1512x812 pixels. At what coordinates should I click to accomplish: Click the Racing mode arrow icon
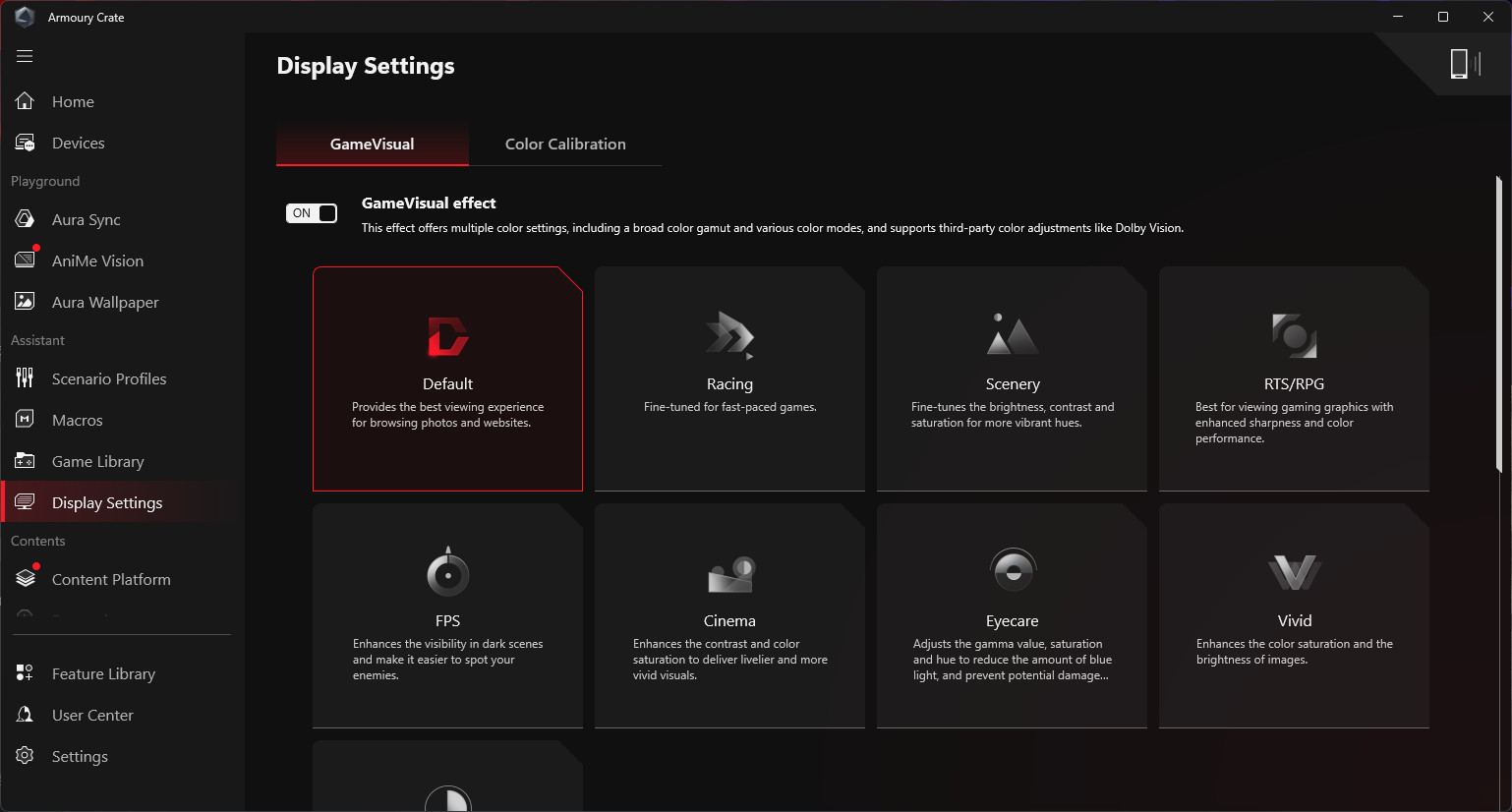point(729,335)
